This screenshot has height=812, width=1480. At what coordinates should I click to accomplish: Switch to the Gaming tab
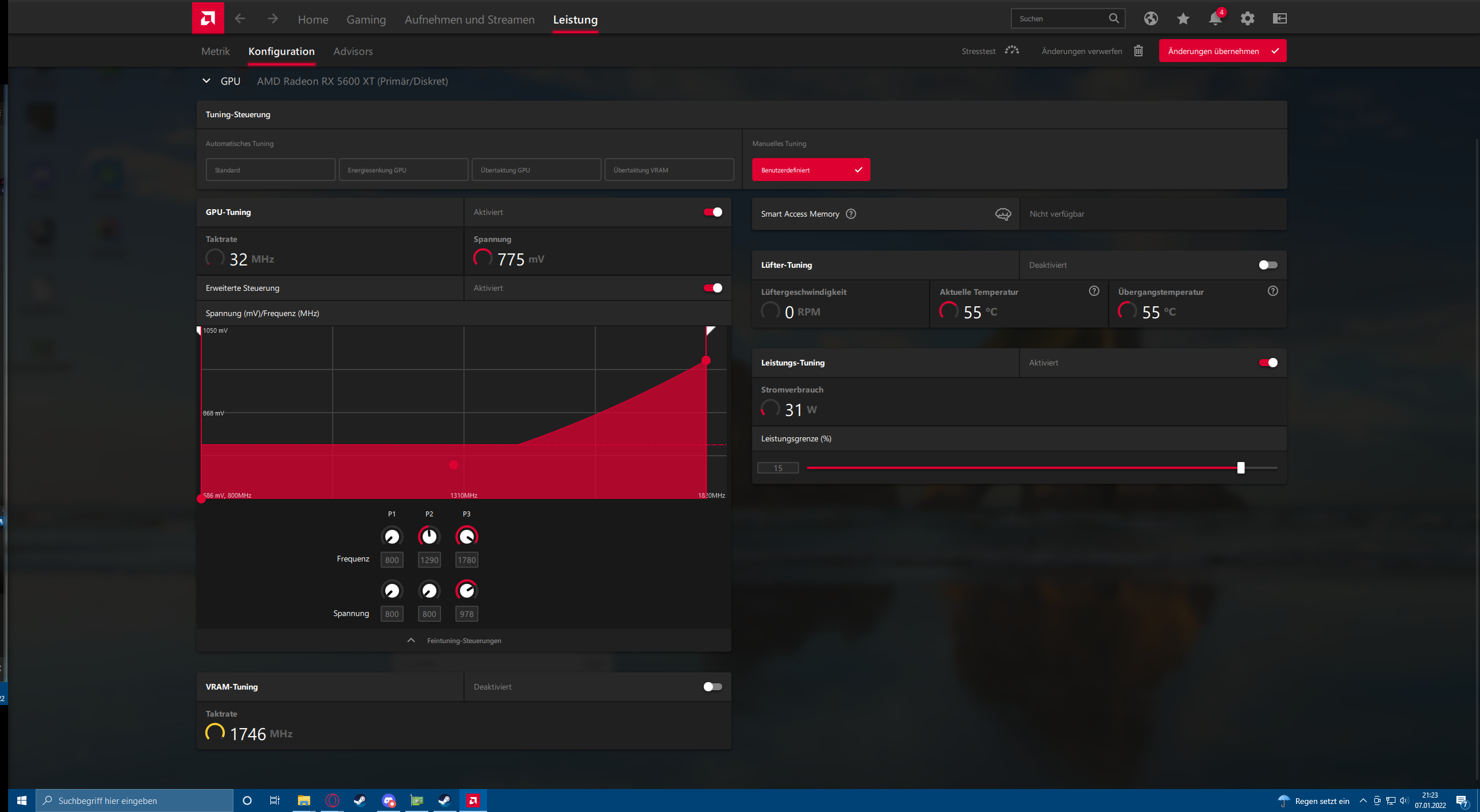366,20
